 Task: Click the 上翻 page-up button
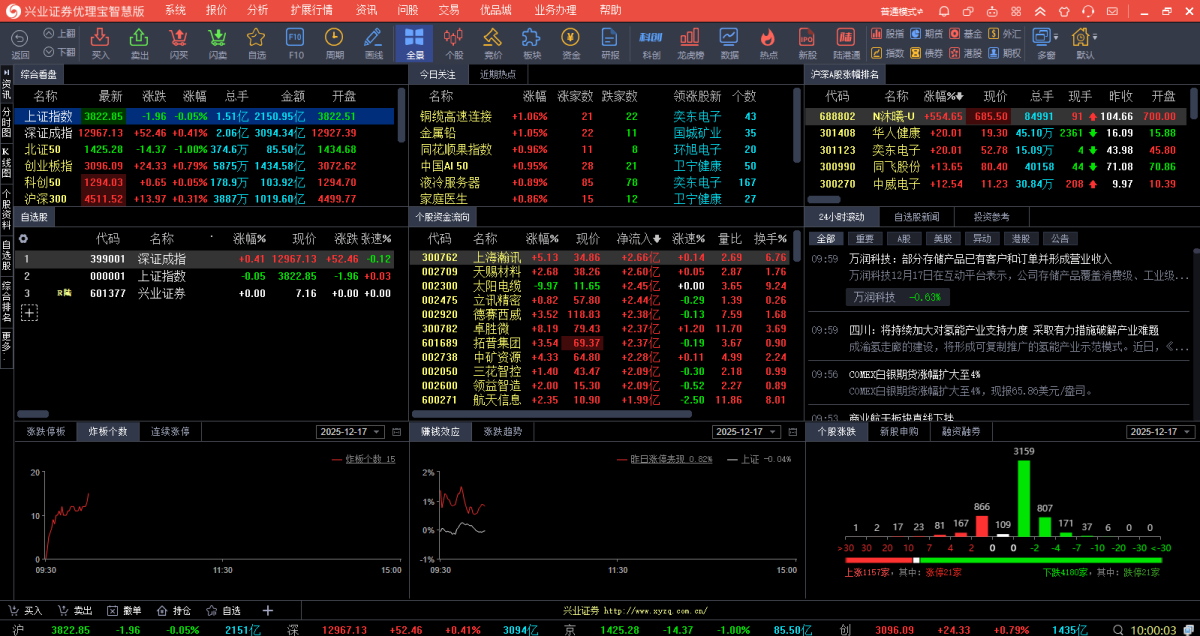pyautogui.click(x=59, y=33)
